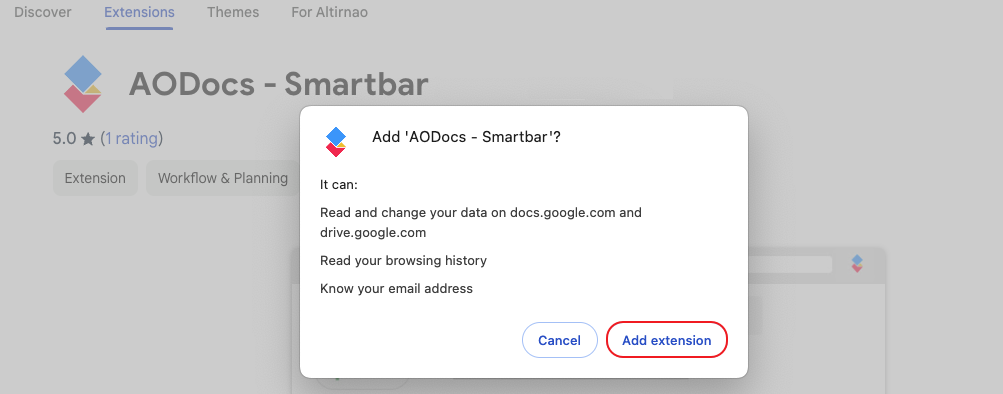Screen dimensions: 1003x394
Task: Switch to the Extensions tab
Action: (x=139, y=12)
